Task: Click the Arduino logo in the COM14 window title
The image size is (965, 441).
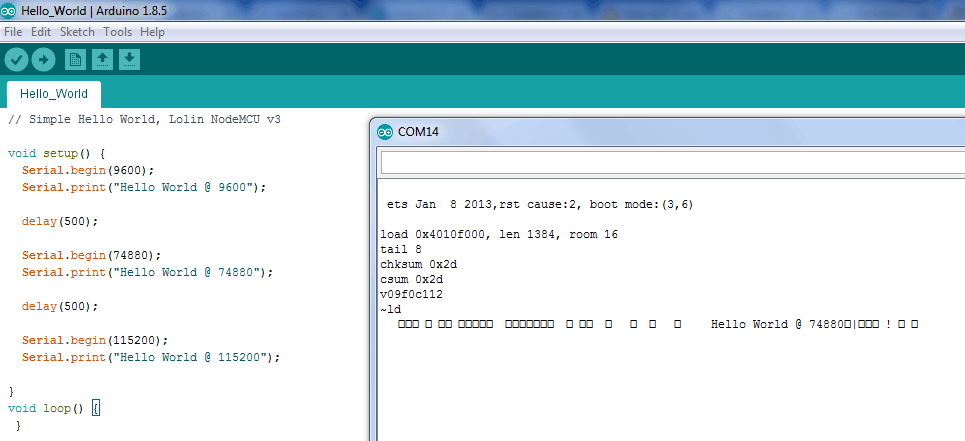Action: pyautogui.click(x=386, y=132)
